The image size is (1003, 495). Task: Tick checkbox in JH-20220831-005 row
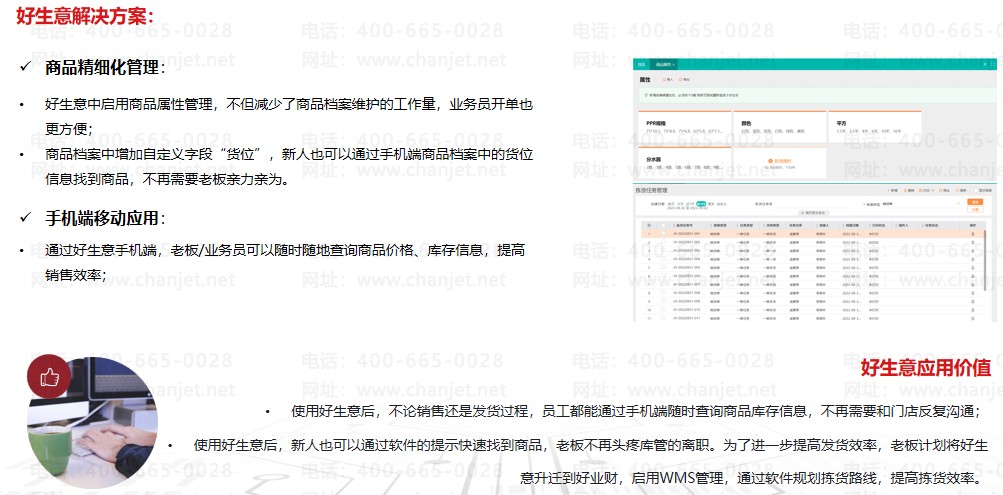coord(663,267)
